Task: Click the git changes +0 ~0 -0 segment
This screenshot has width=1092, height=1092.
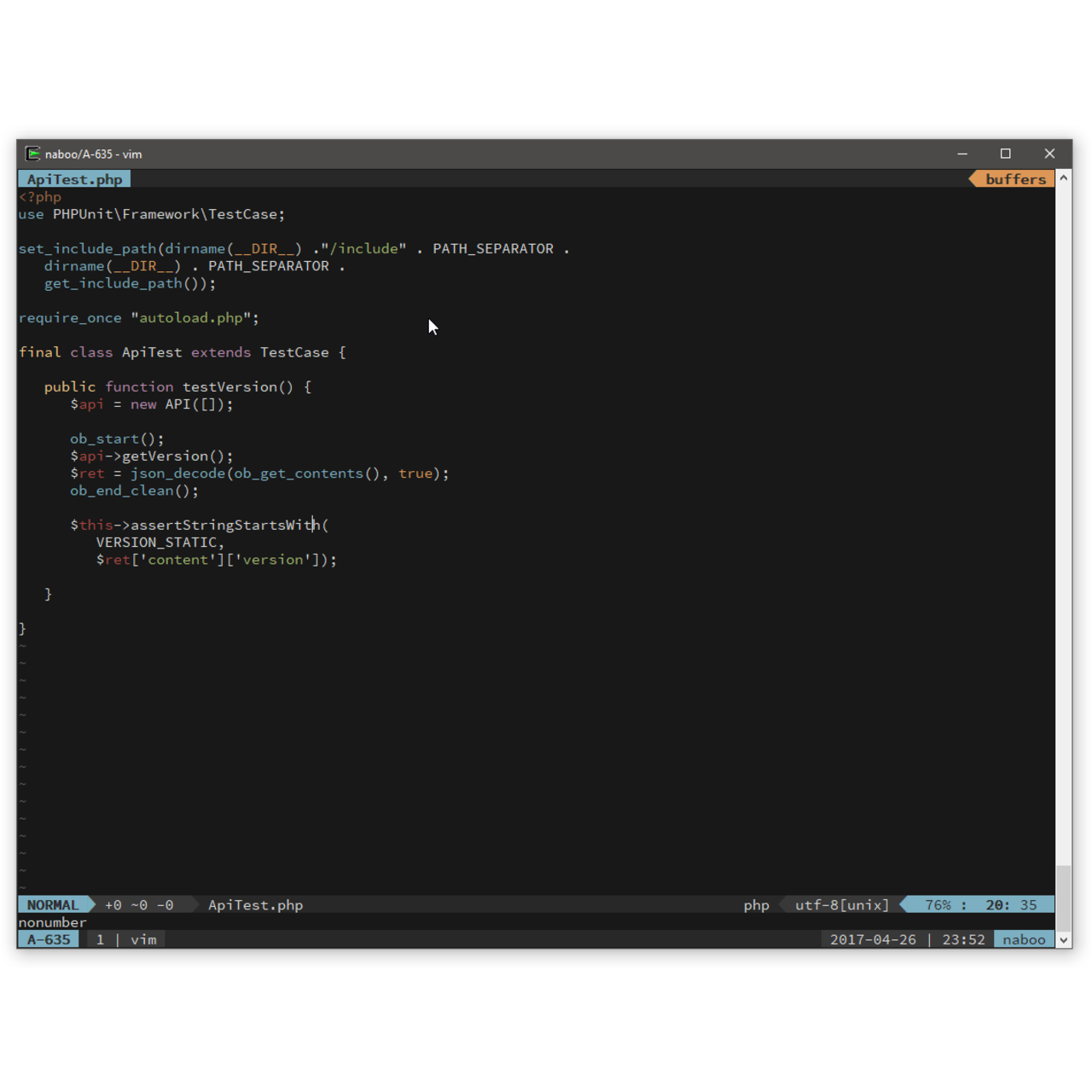Action: coord(139,905)
